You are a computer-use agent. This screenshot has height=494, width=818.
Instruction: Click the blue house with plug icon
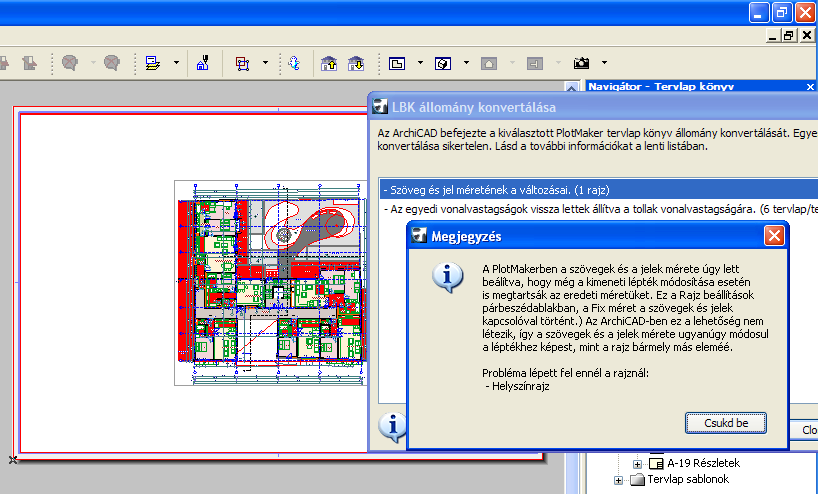[x=203, y=63]
